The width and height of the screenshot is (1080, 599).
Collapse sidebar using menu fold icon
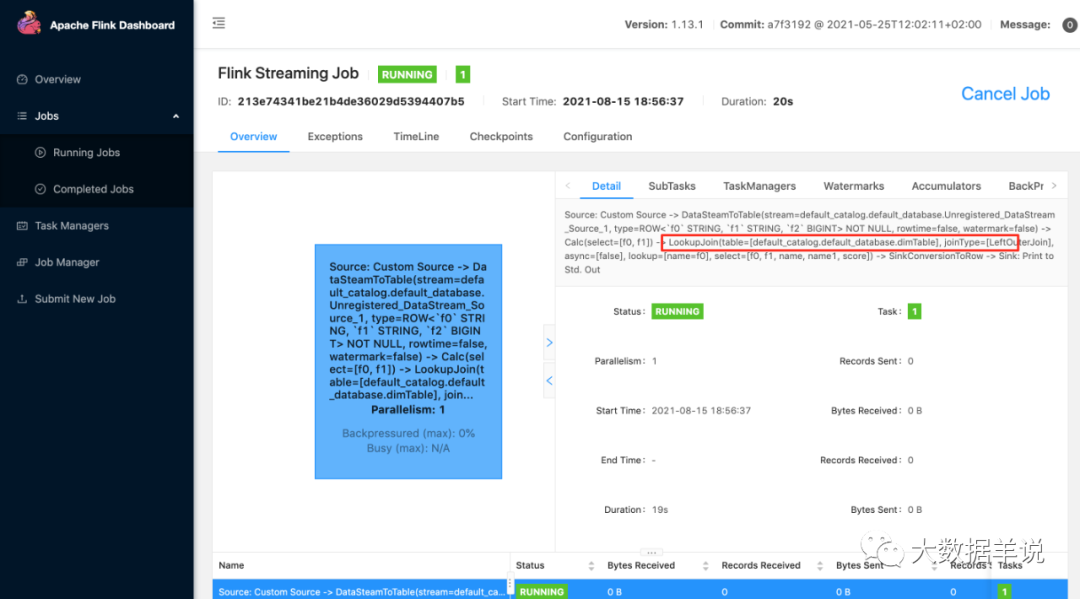pyautogui.click(x=218, y=23)
